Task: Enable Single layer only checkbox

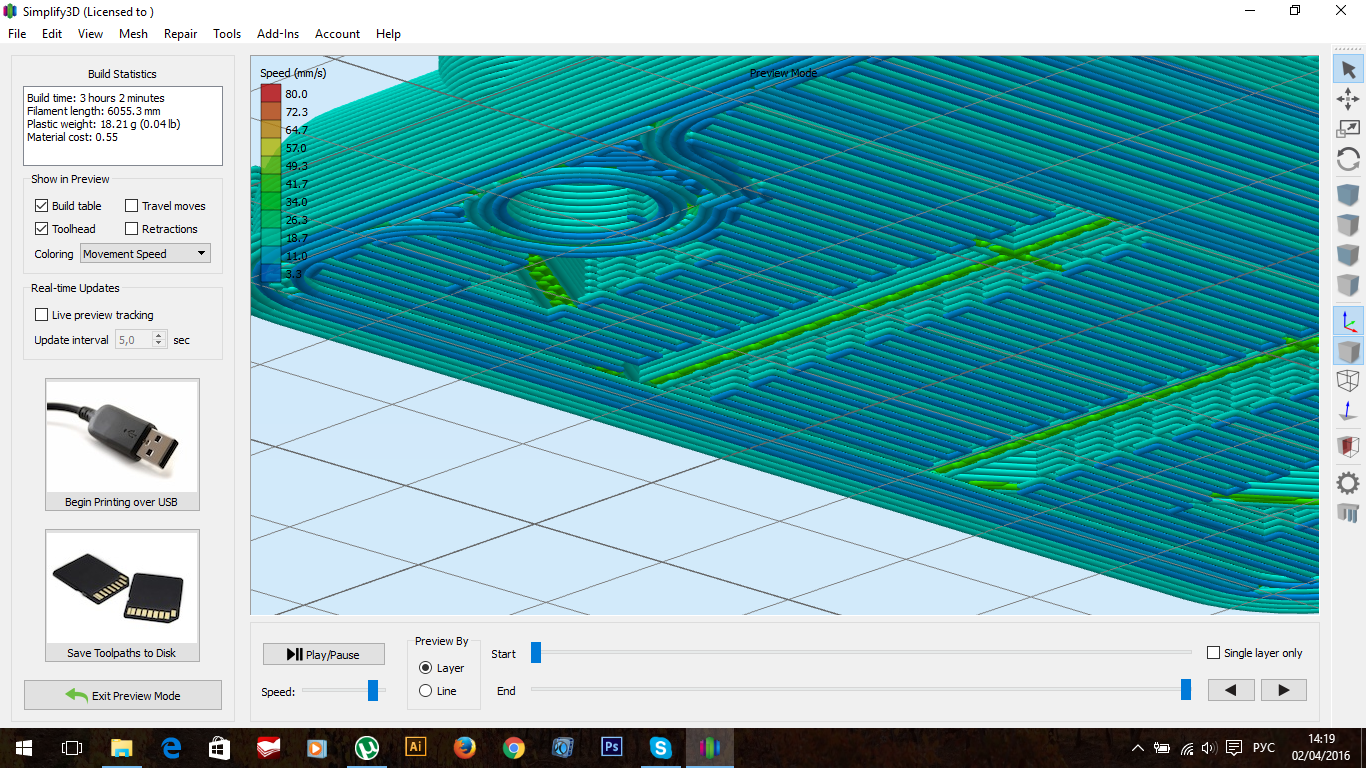Action: coord(1214,653)
